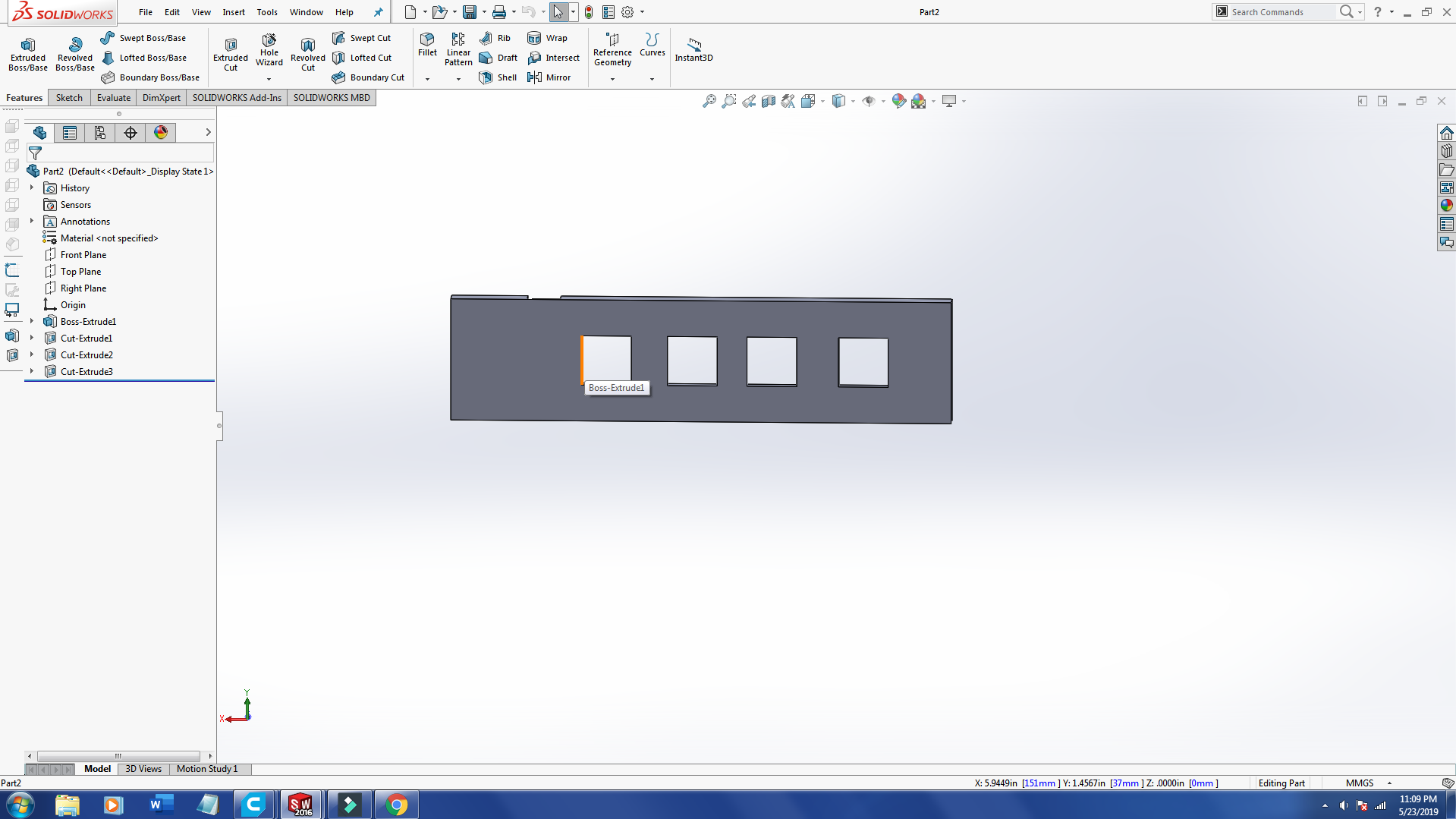
Task: Click the Section View icon
Action: click(x=769, y=101)
